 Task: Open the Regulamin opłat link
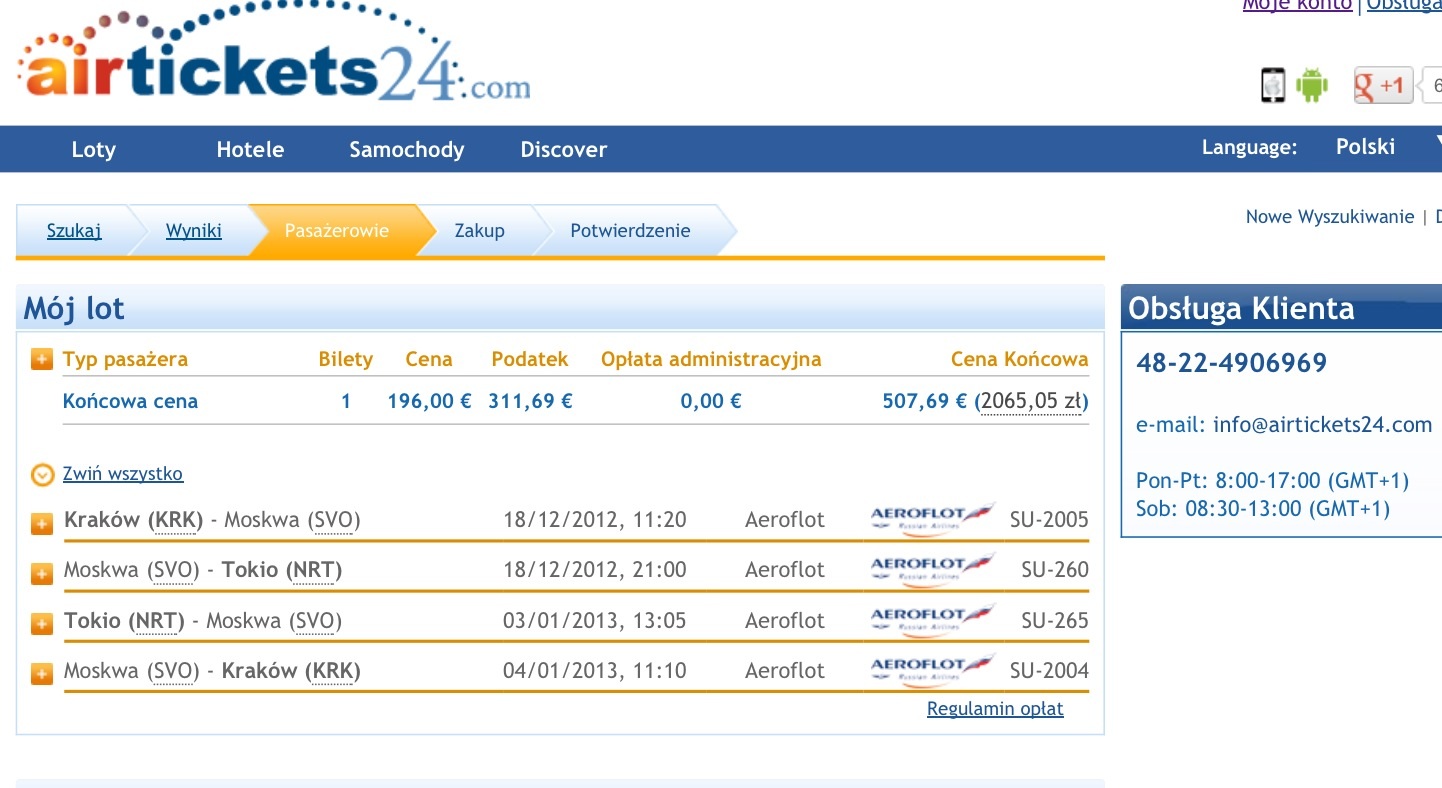[x=995, y=709]
